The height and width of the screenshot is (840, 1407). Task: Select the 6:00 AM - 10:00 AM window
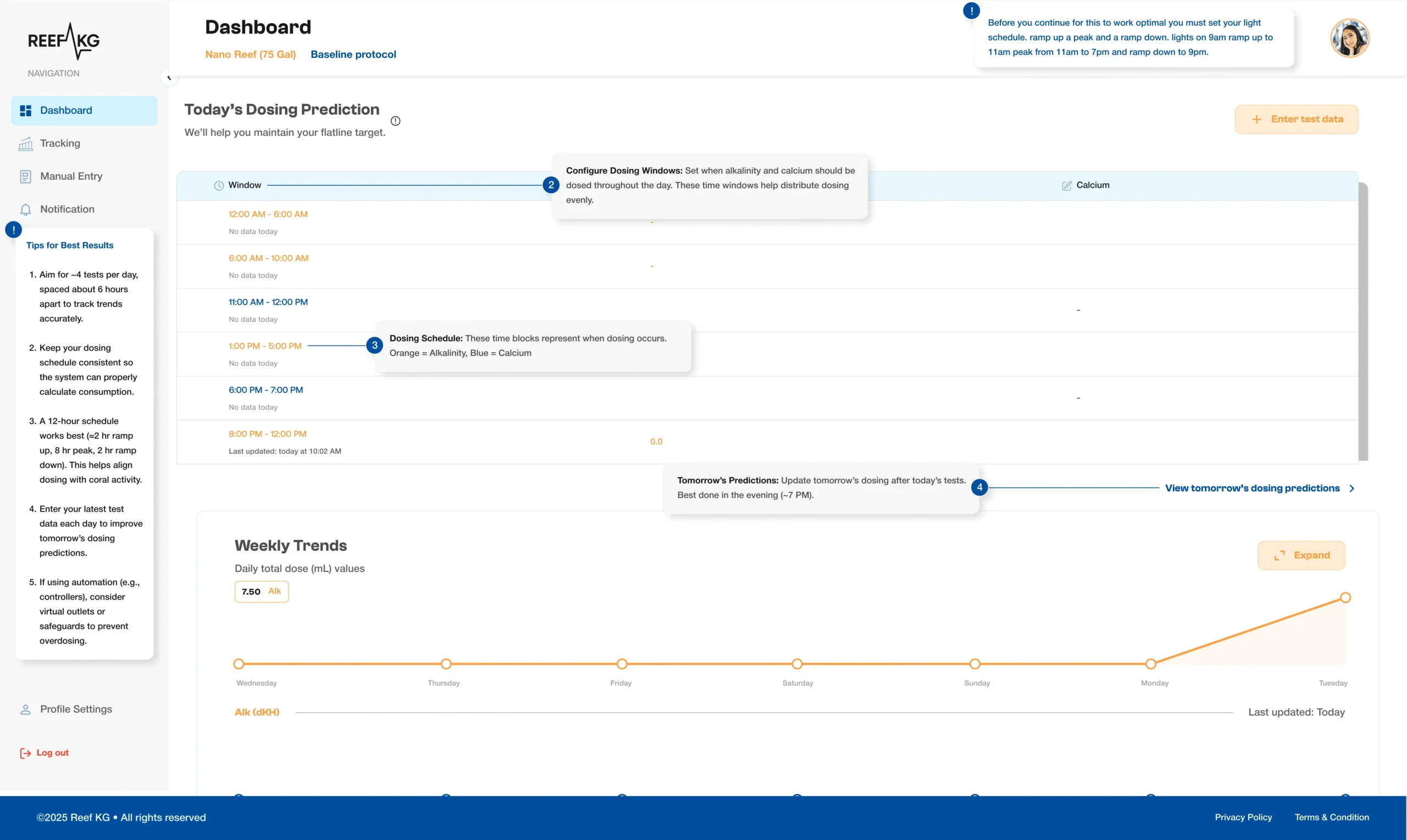pos(268,258)
